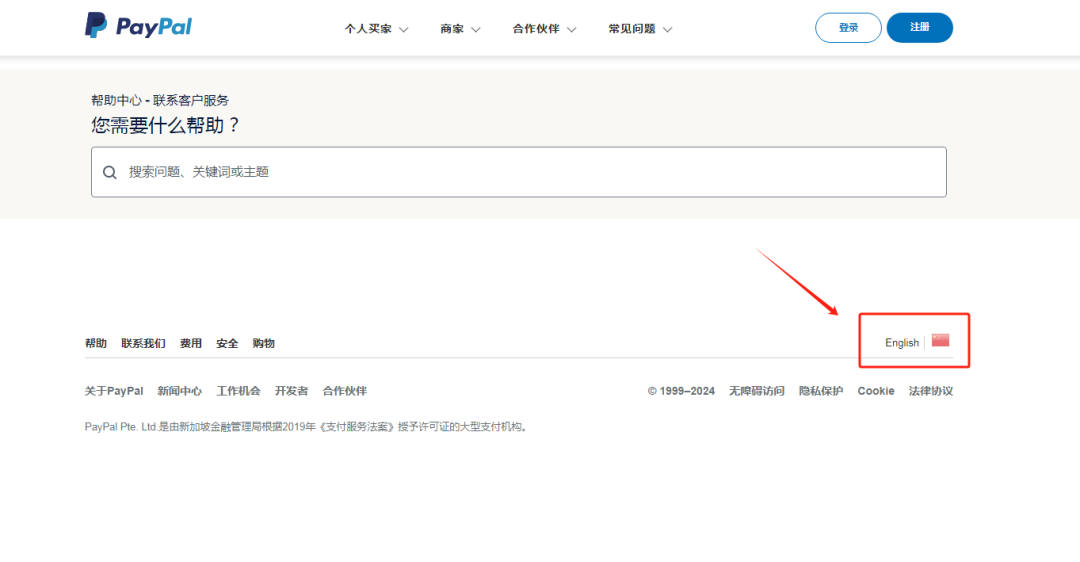View the 隐私保护 privacy link

[820, 391]
